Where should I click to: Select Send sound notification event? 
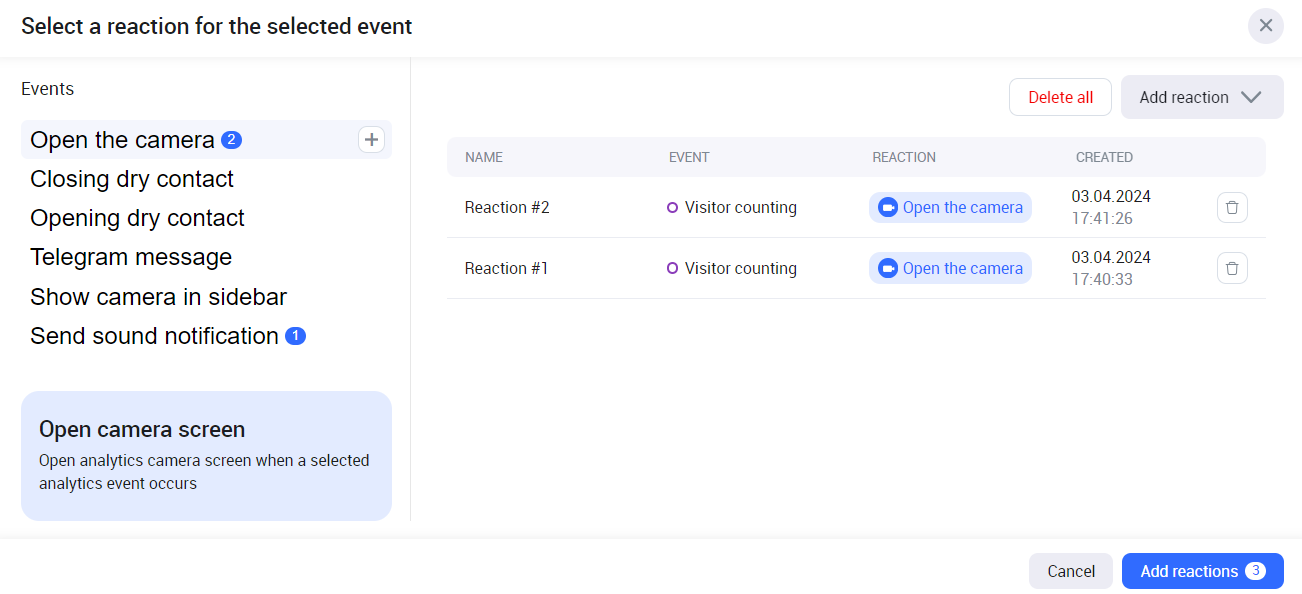click(154, 336)
